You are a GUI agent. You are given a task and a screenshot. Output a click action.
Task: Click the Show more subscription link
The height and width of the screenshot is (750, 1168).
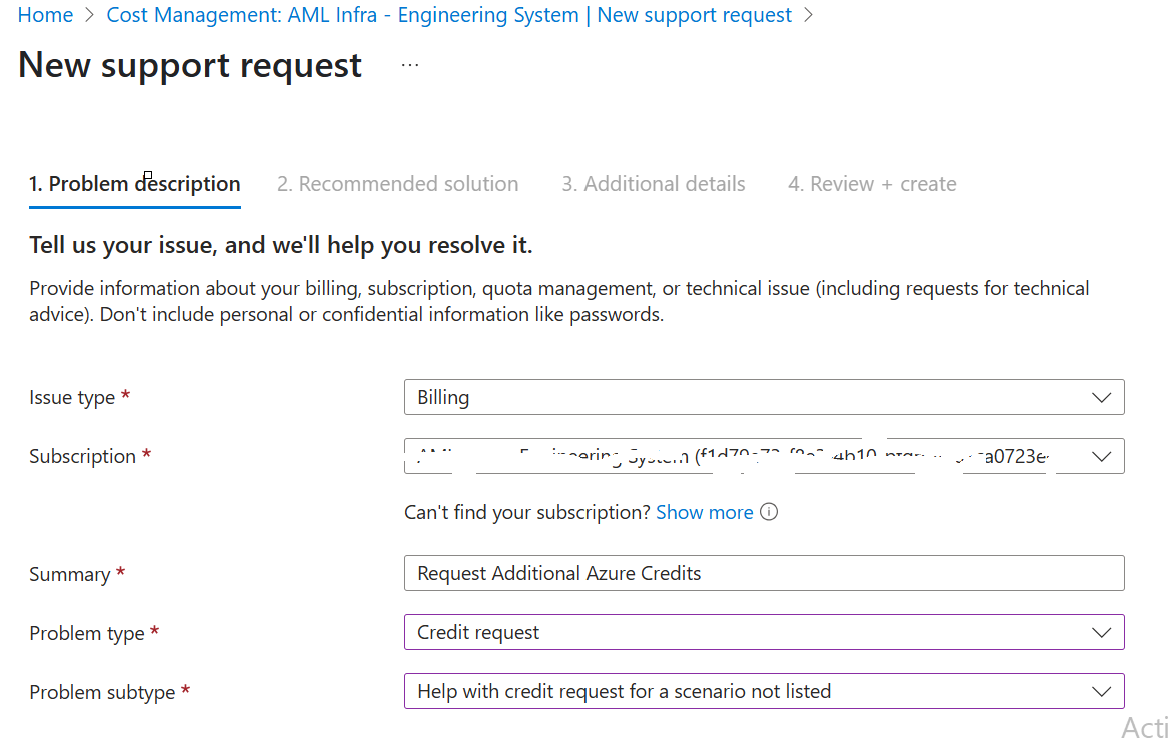[x=705, y=512]
